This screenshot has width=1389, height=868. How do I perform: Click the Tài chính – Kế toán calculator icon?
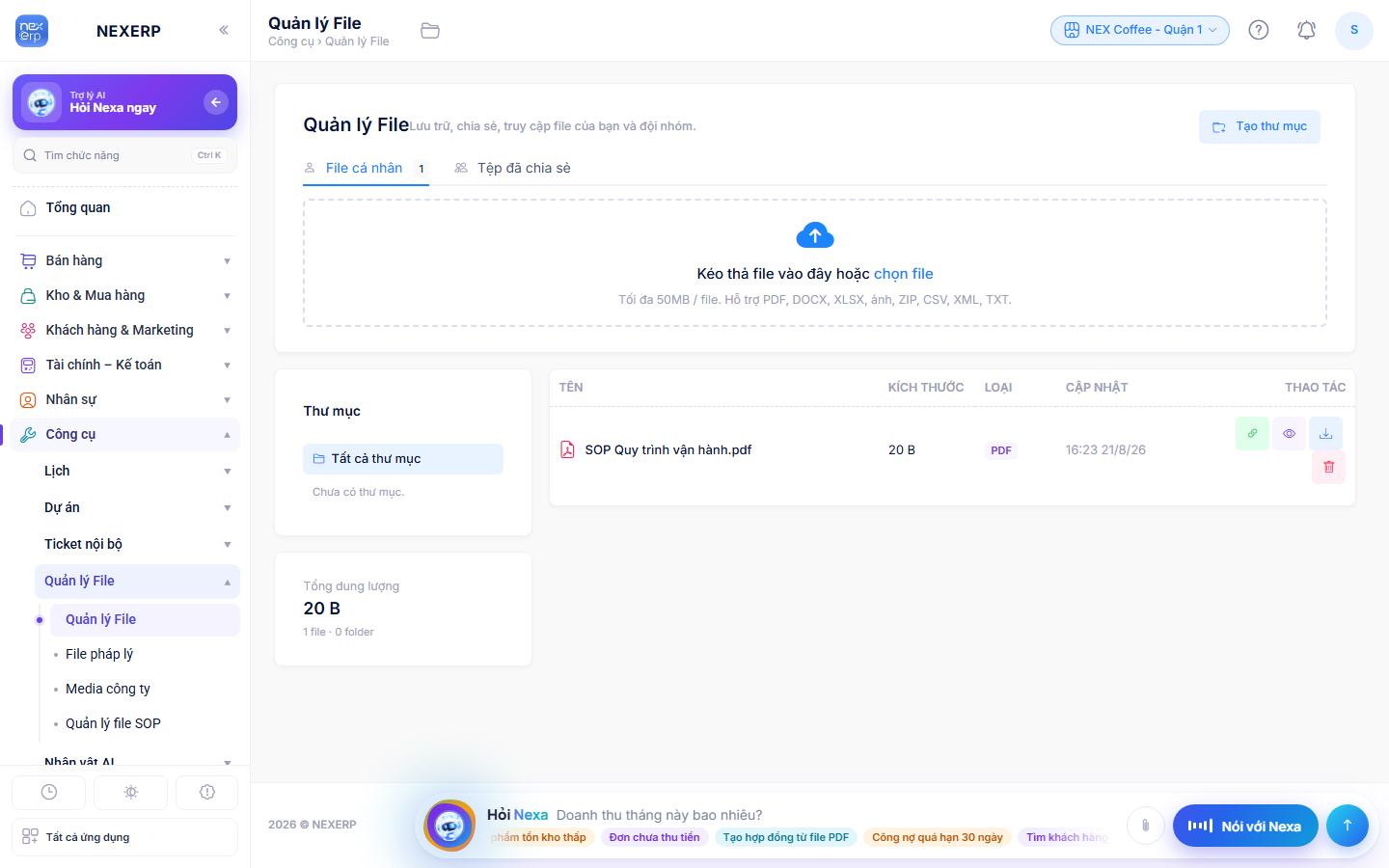tap(28, 366)
